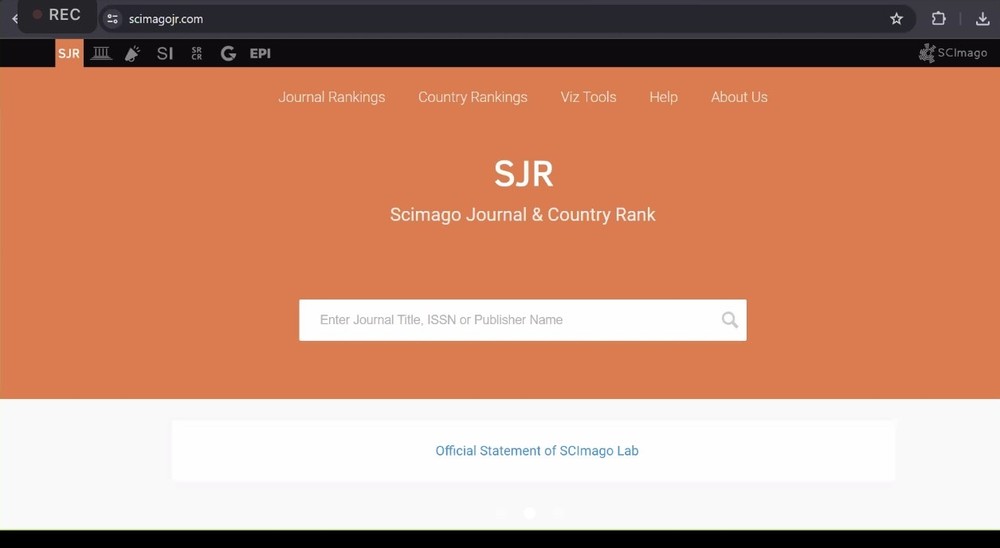Click the site information icon in address bar
Viewport: 1000px width, 548px height.
(112, 19)
